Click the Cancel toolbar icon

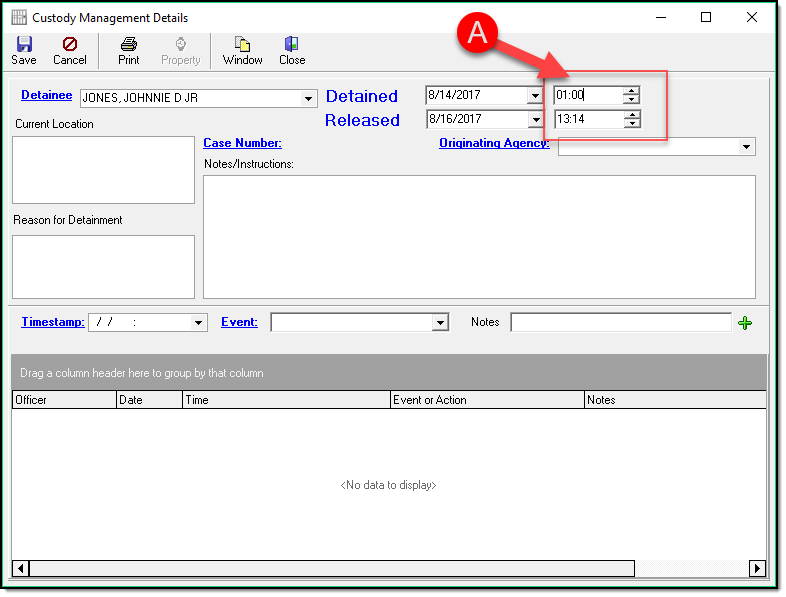pyautogui.click(x=70, y=45)
